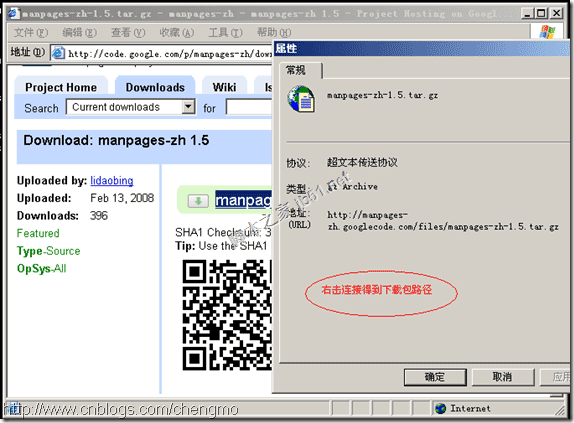The width and height of the screenshot is (574, 423).
Task: Click the search text field after 'for'
Action: 249,108
